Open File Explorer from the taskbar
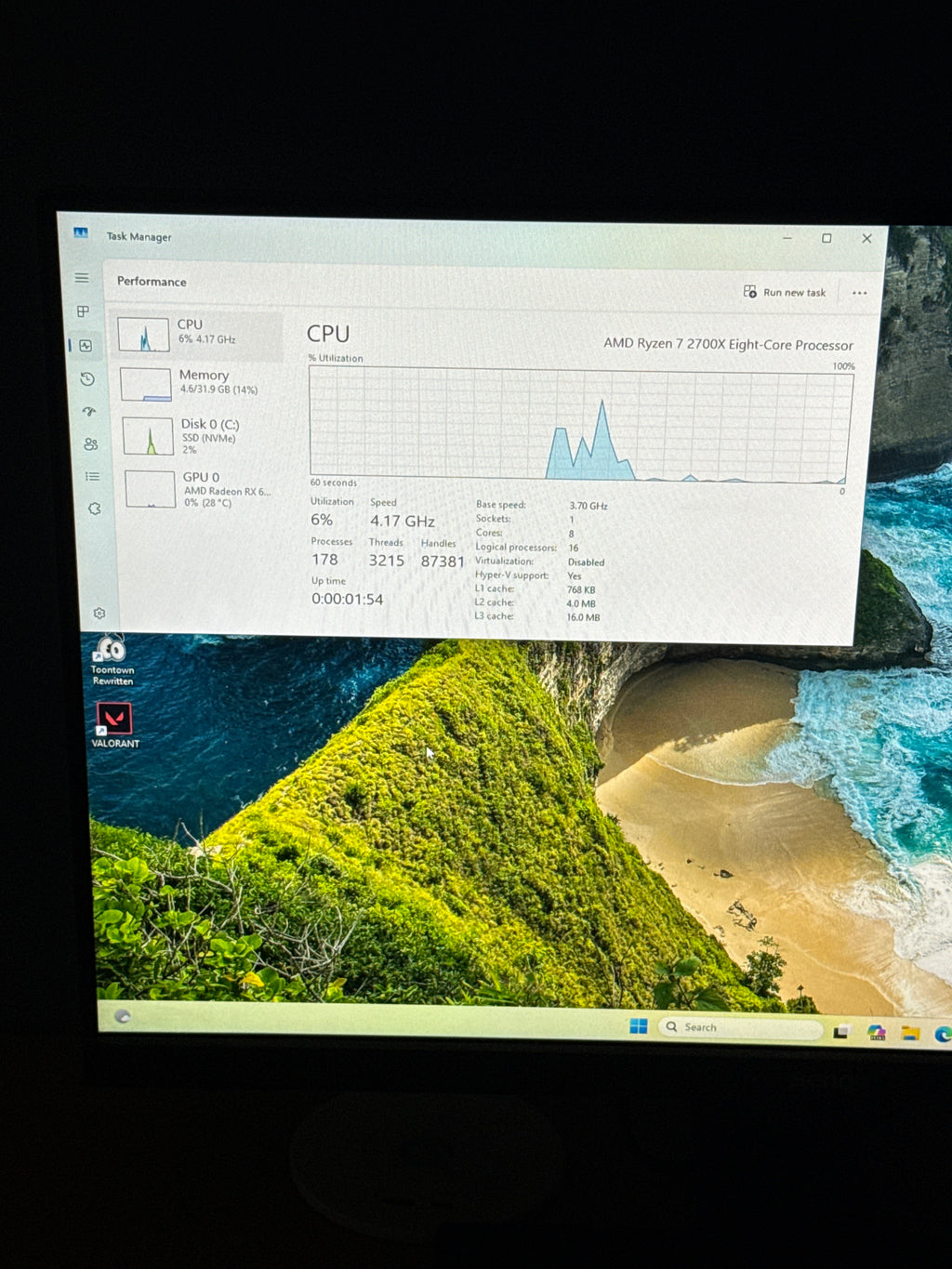 [910, 1033]
